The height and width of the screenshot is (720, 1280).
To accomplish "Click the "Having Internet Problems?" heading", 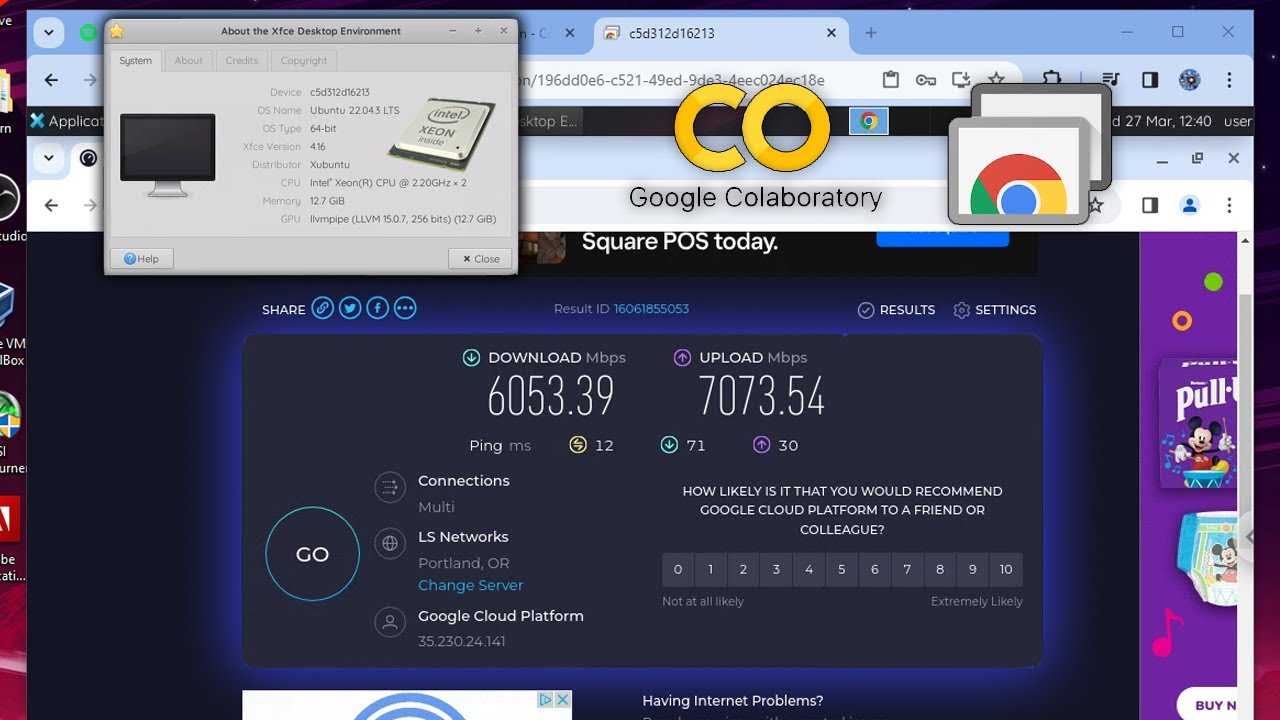I will 733,701.
